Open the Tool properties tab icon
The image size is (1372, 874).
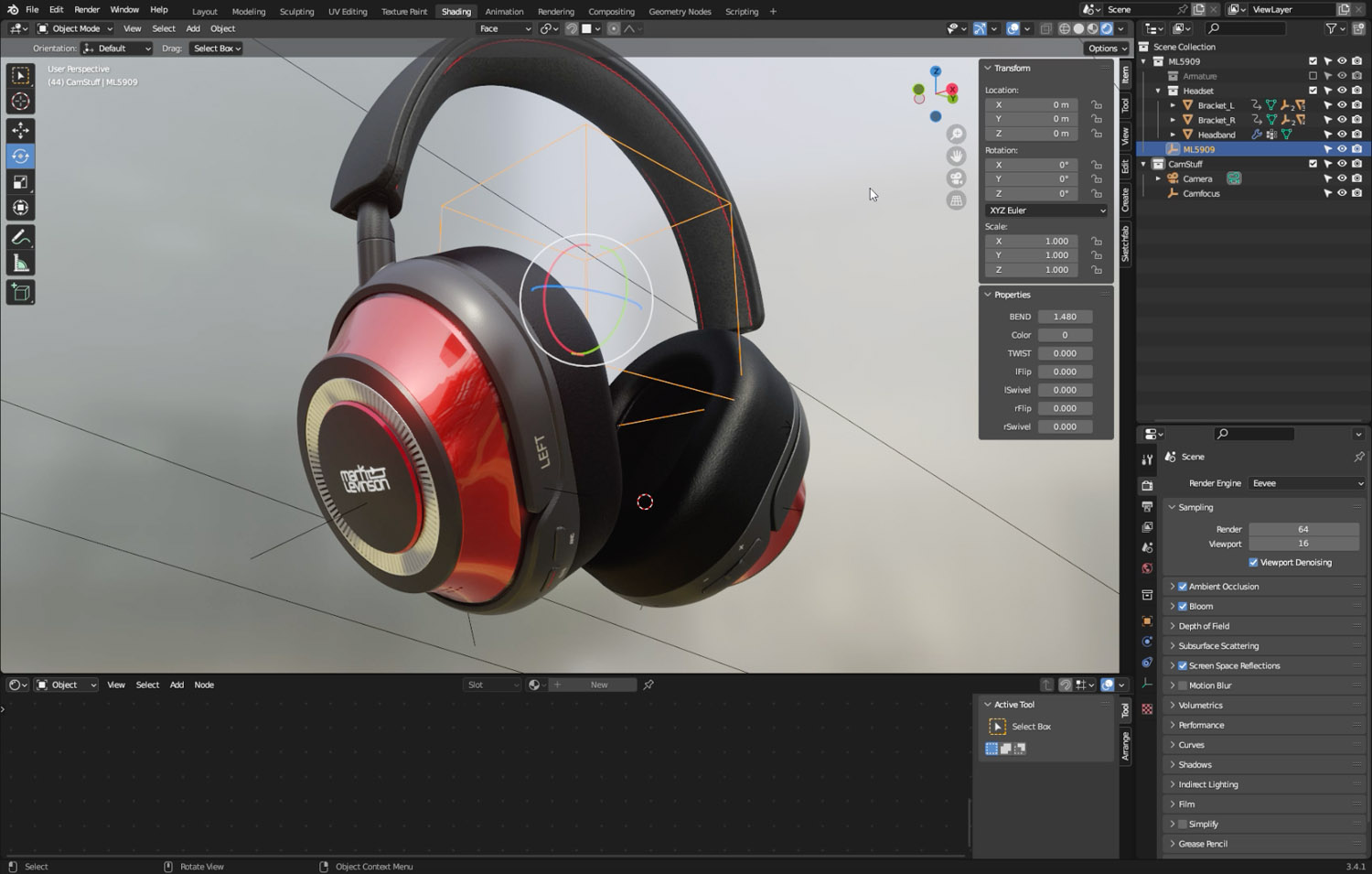[x=1147, y=459]
